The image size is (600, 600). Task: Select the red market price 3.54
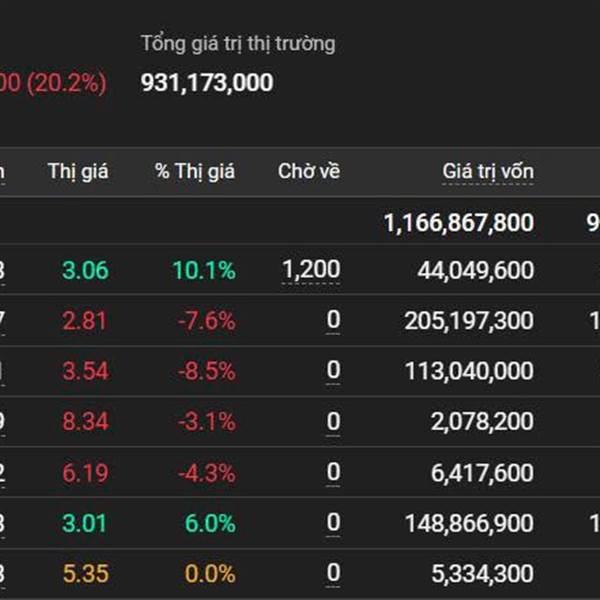pyautogui.click(x=85, y=371)
